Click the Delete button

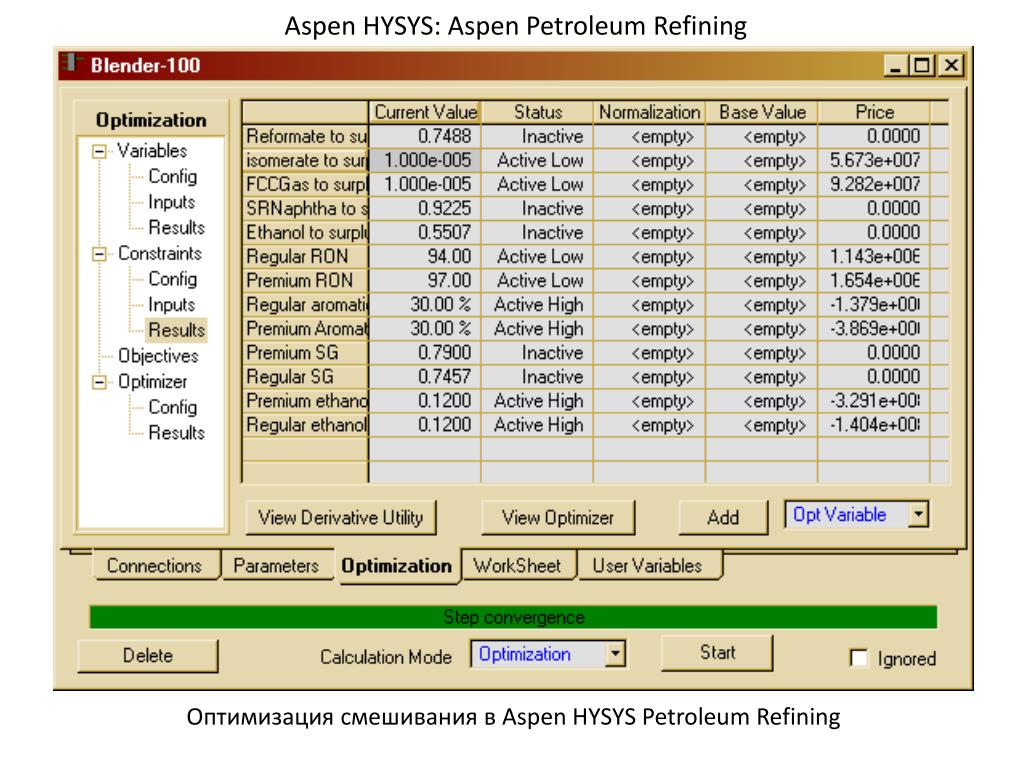tap(148, 655)
